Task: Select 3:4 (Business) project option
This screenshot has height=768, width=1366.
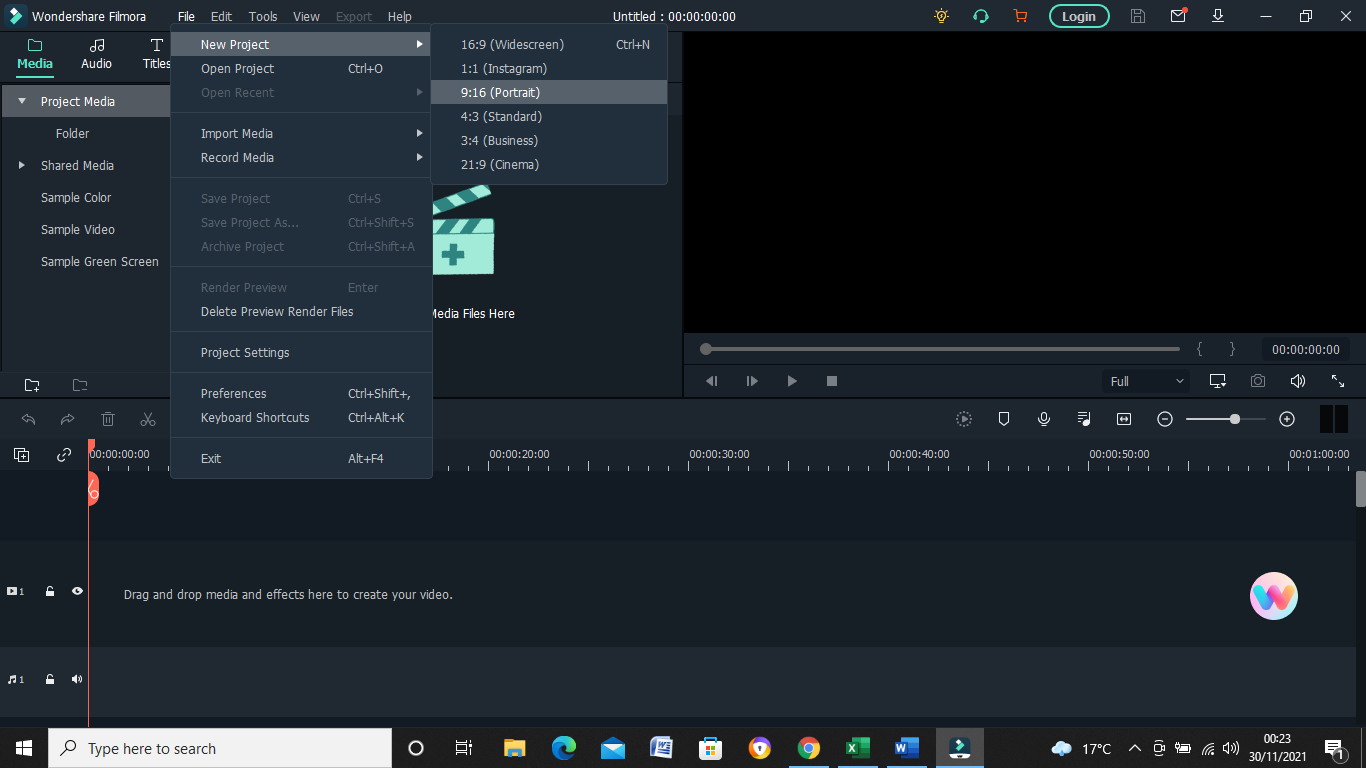Action: pyautogui.click(x=549, y=140)
